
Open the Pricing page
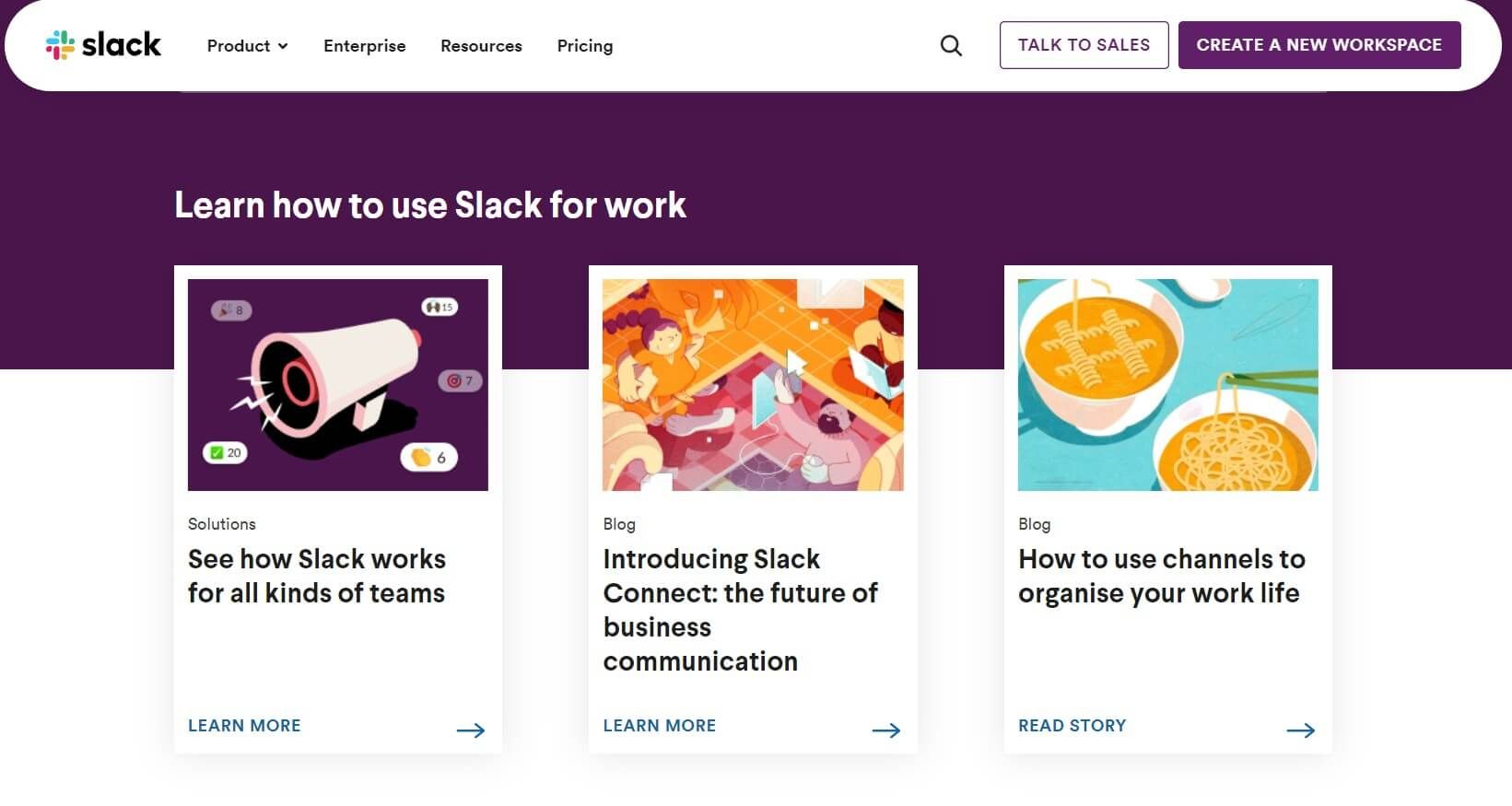[x=584, y=46]
